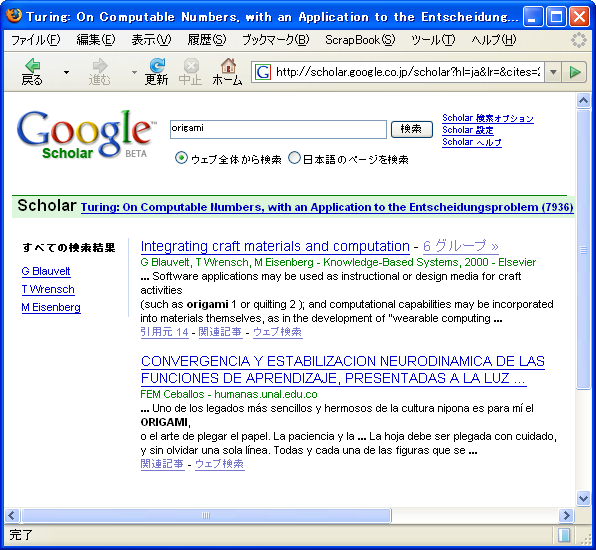Open ウェブ検索 under the Ceballos result
This screenshot has width=596, height=550.
click(220, 464)
